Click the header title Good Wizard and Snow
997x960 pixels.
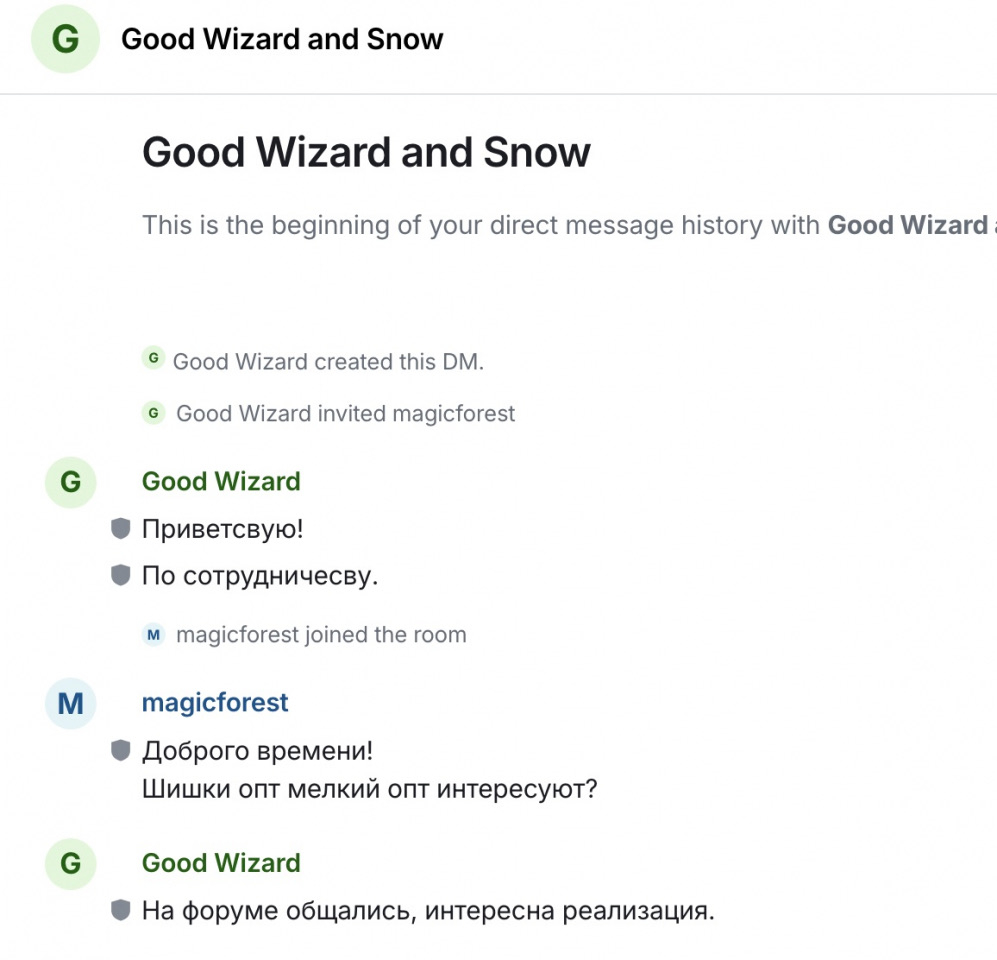pos(282,39)
